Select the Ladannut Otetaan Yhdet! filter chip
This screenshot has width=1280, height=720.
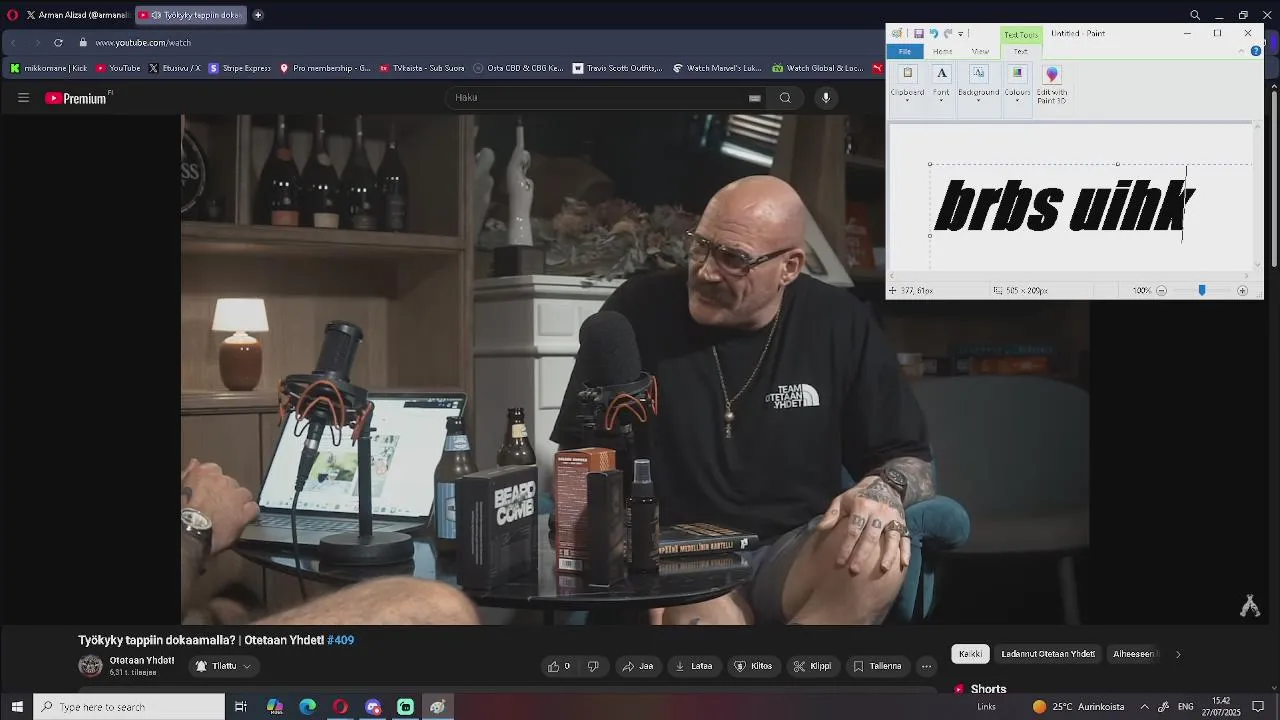(x=1048, y=654)
